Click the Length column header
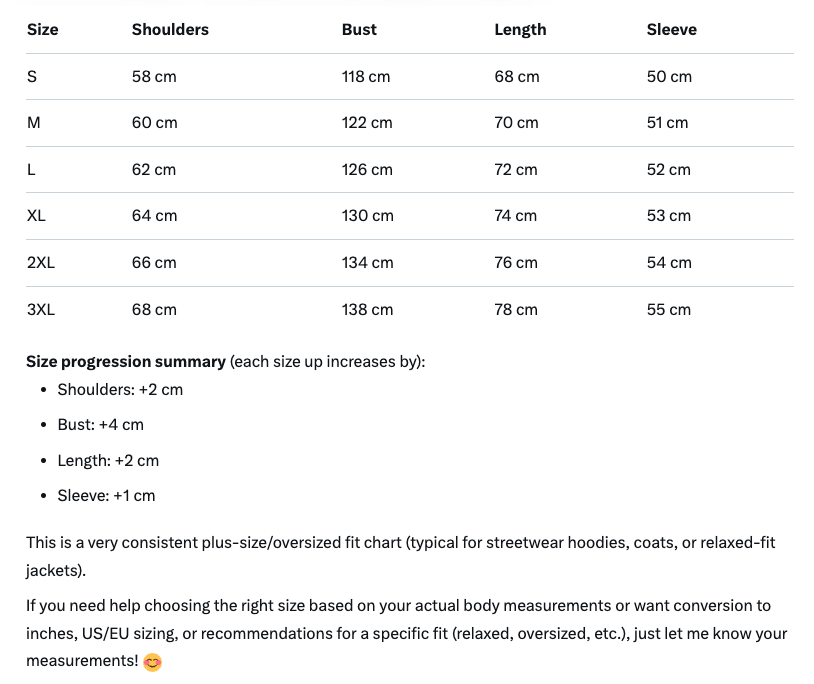 520,30
